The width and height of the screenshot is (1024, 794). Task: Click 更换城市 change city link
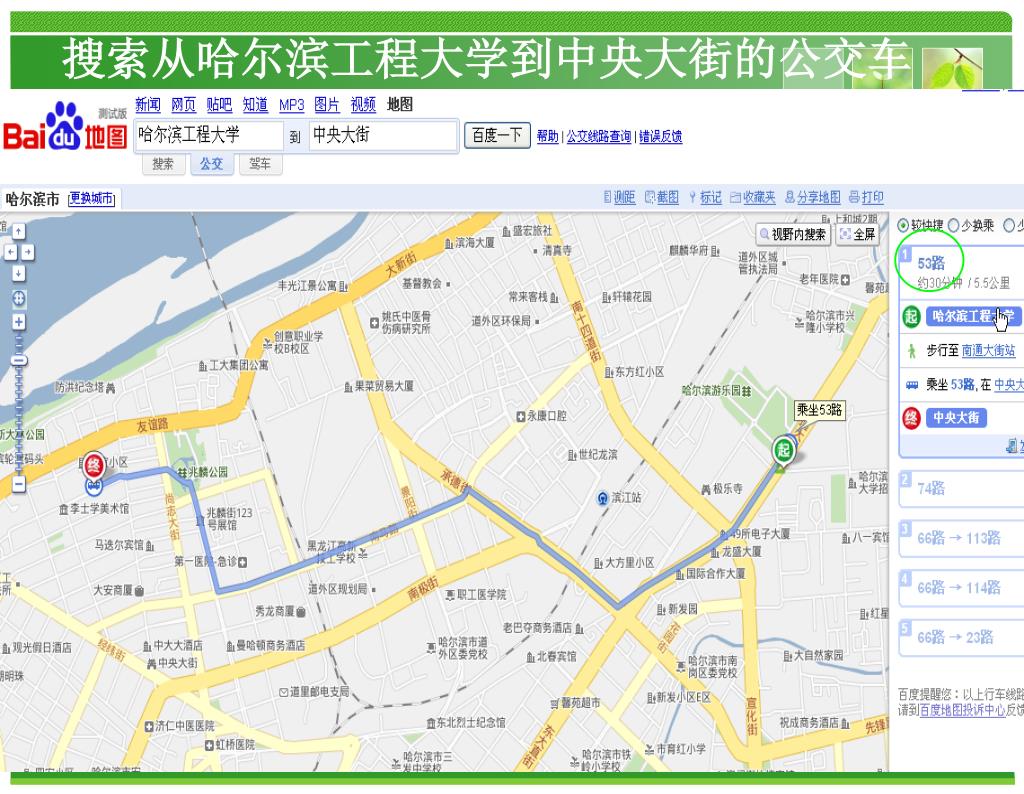point(91,198)
